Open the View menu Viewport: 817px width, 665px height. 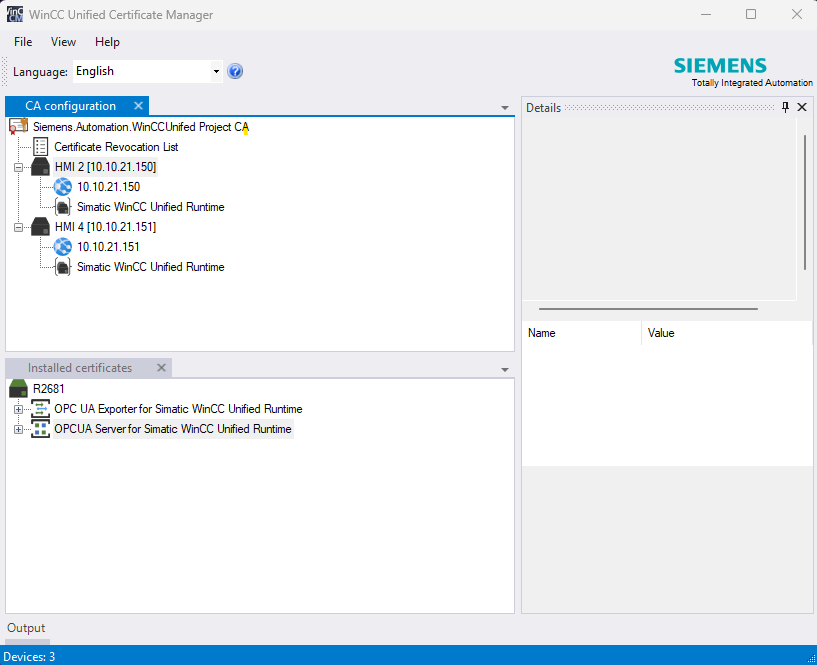[64, 42]
